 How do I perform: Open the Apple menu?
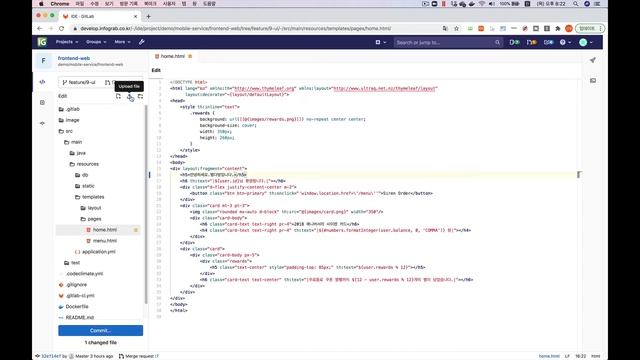[x=41, y=4]
